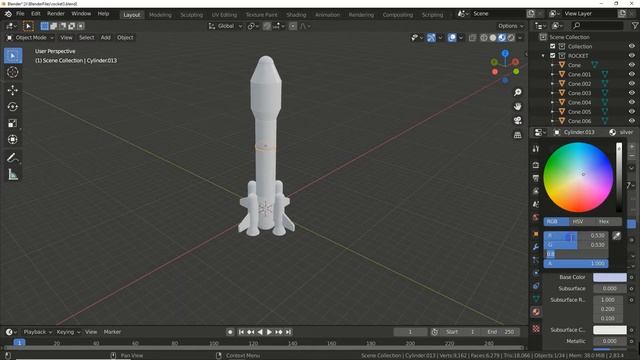The image size is (640, 360).
Task: Open the Playback dropdown in timeline
Action: click(x=37, y=332)
